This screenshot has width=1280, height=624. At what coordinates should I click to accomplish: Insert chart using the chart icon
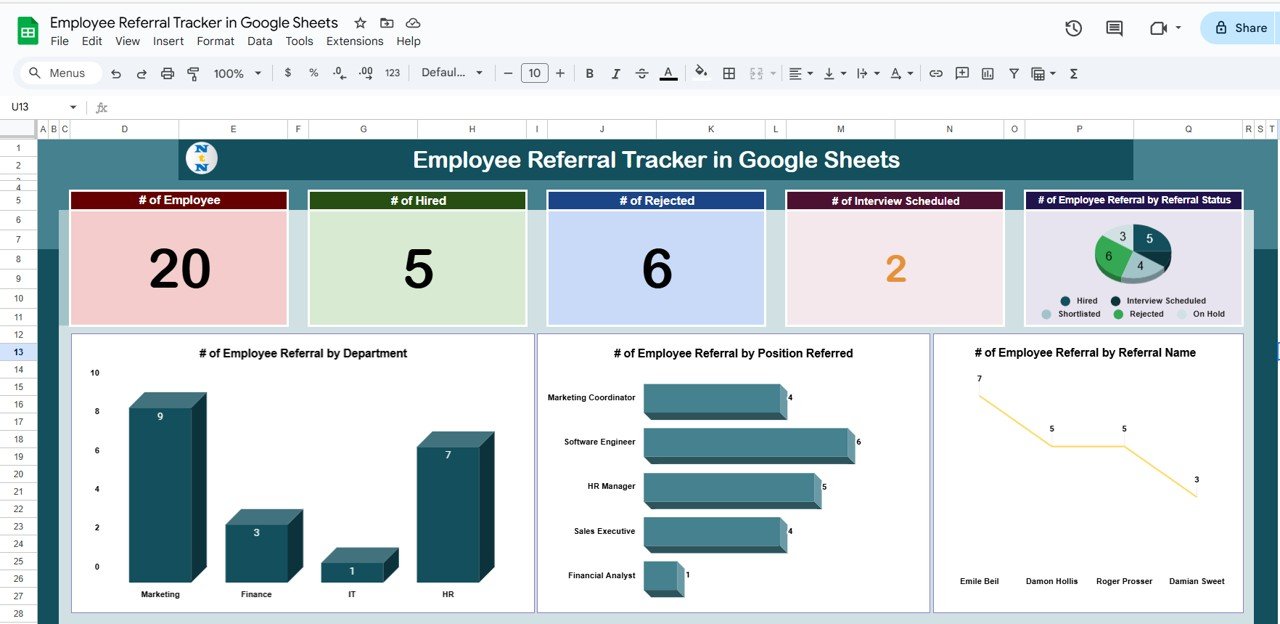[988, 74]
